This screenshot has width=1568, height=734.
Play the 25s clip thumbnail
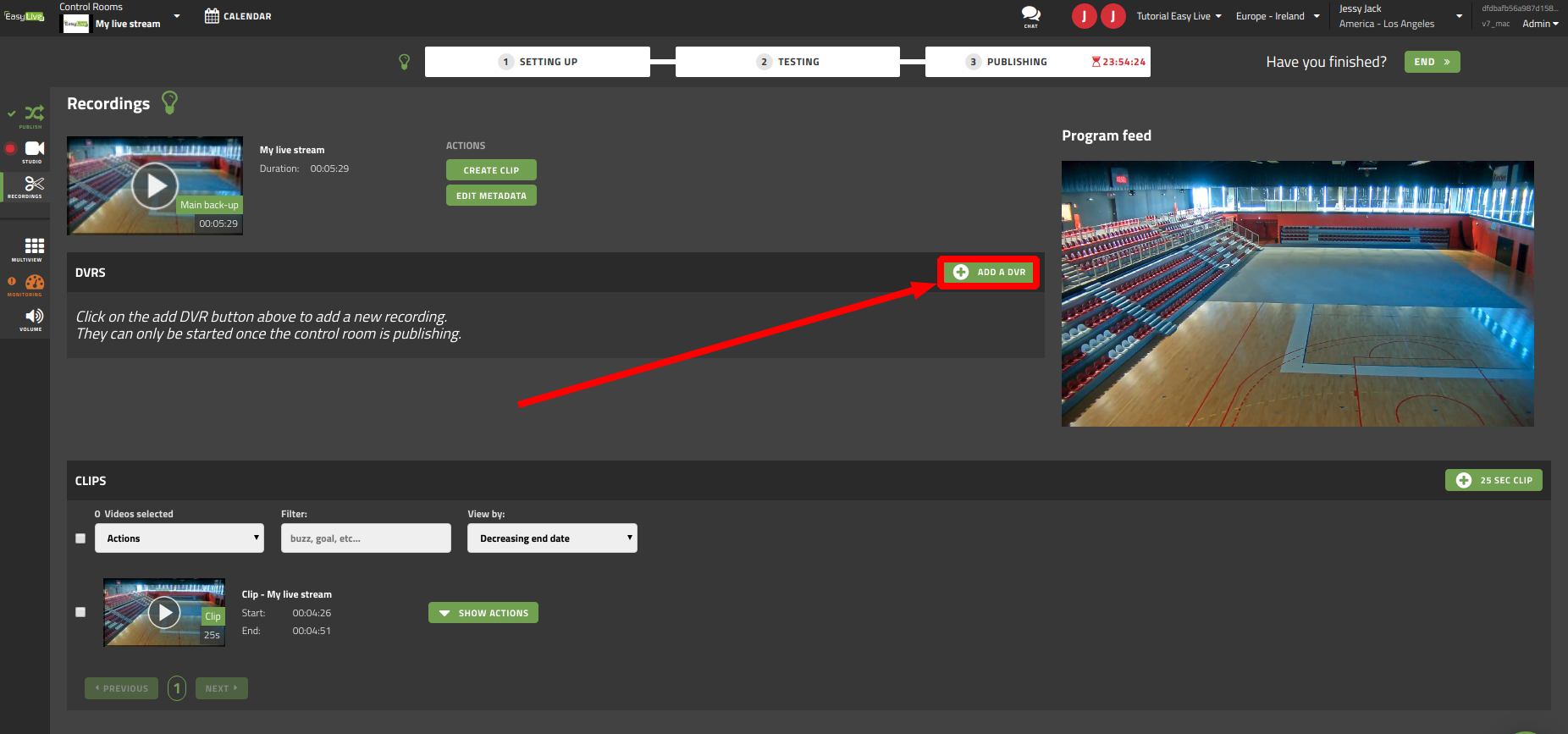coord(164,612)
